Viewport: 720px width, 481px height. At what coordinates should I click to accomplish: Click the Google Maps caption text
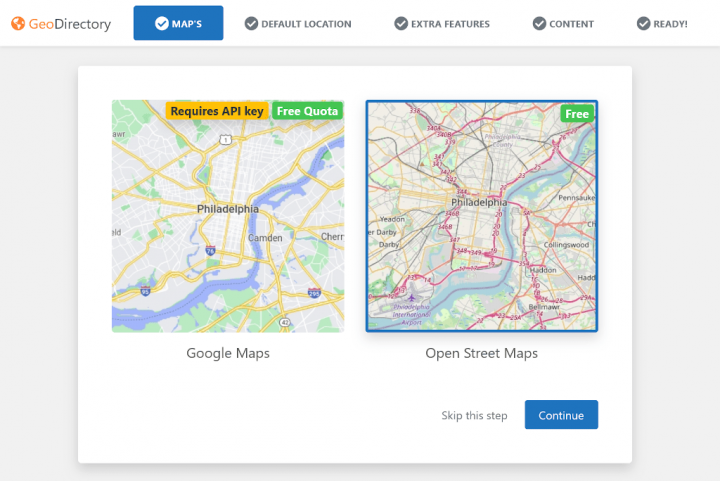click(x=228, y=353)
